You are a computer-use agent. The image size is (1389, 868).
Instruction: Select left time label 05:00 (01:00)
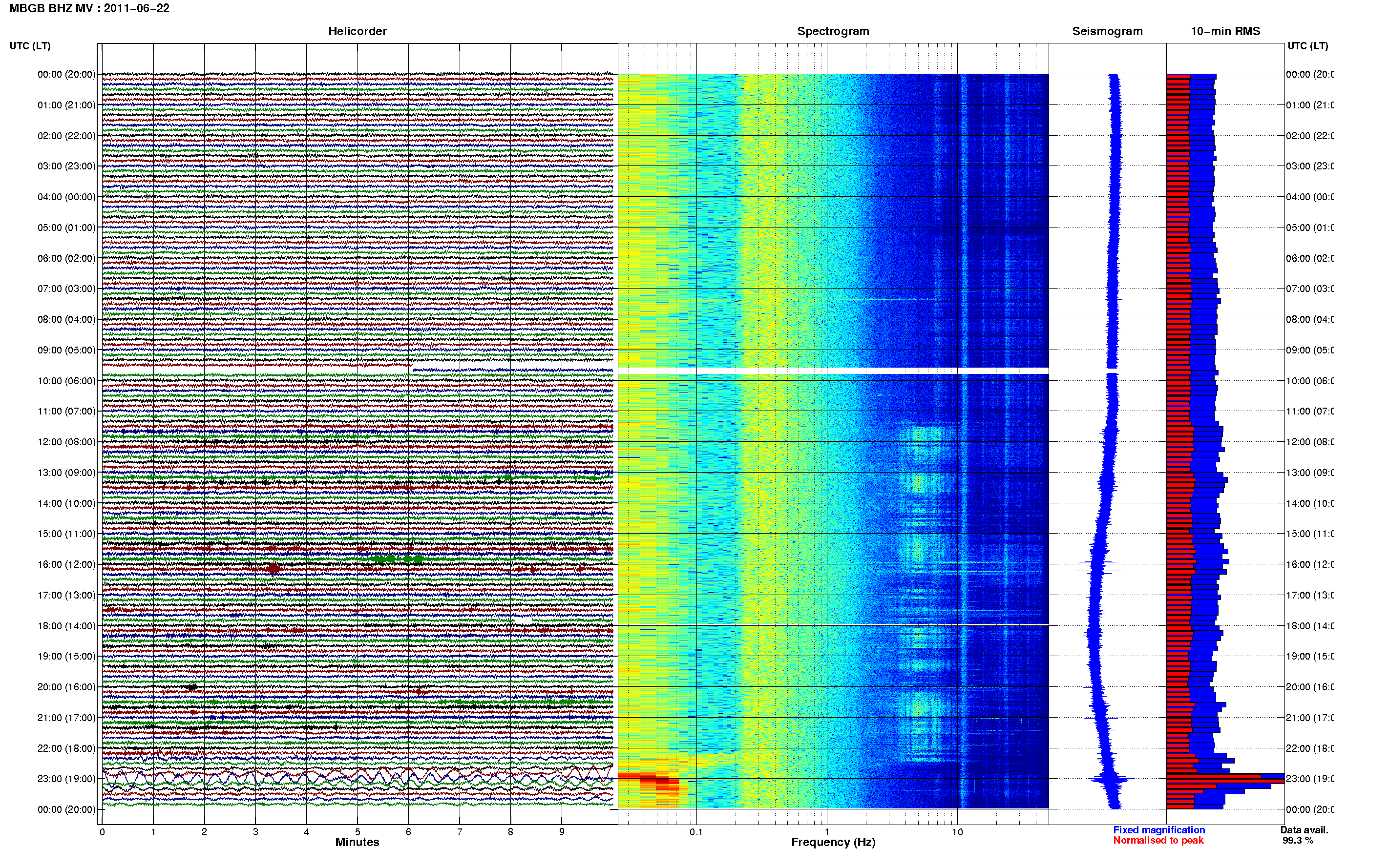pyautogui.click(x=66, y=227)
